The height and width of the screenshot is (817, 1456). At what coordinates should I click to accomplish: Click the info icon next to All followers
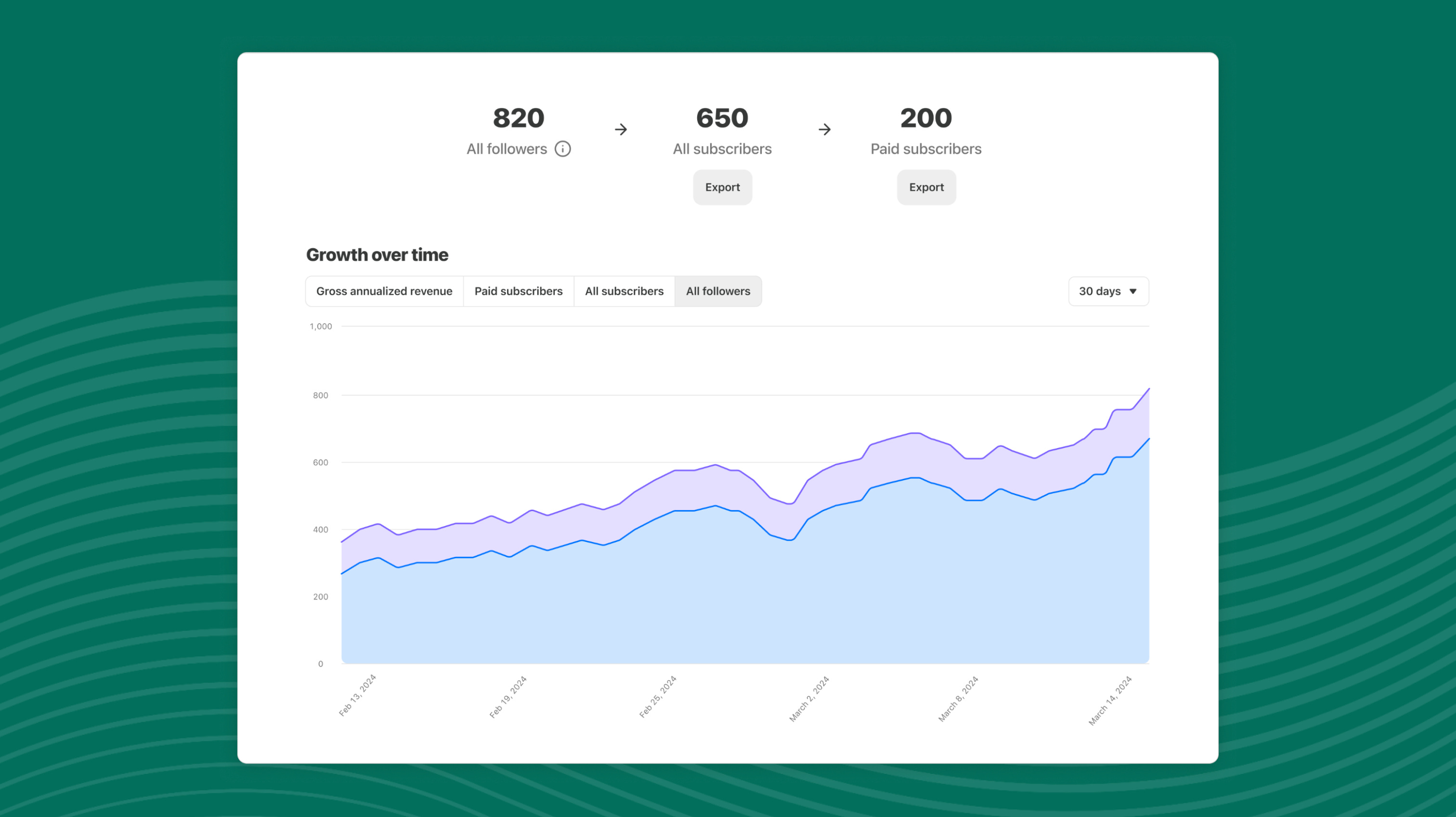[x=562, y=149]
